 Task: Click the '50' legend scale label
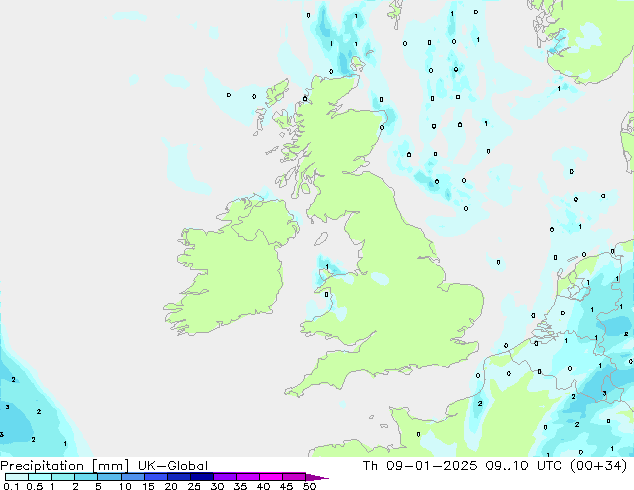pos(309,486)
